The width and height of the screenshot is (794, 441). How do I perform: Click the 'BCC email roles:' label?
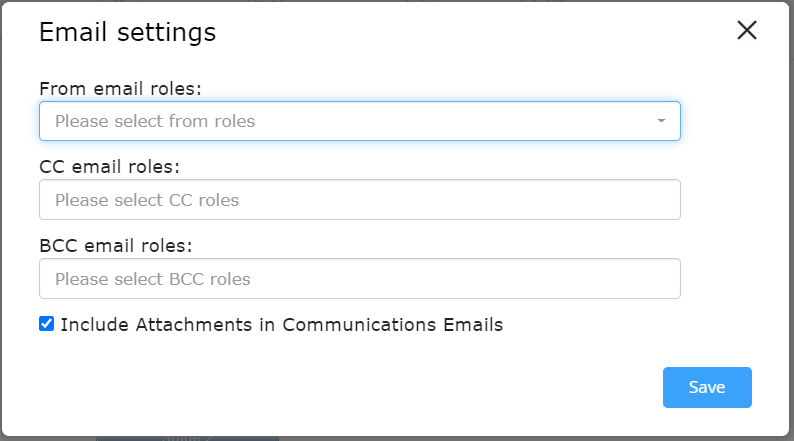point(116,246)
